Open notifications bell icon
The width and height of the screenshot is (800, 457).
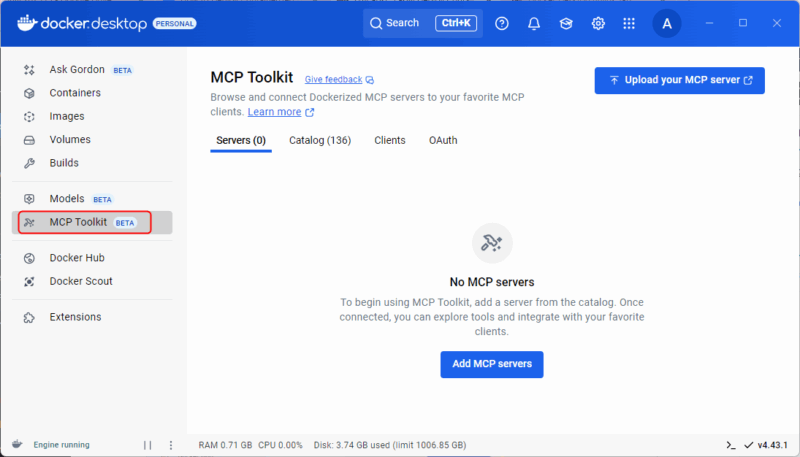(534, 23)
